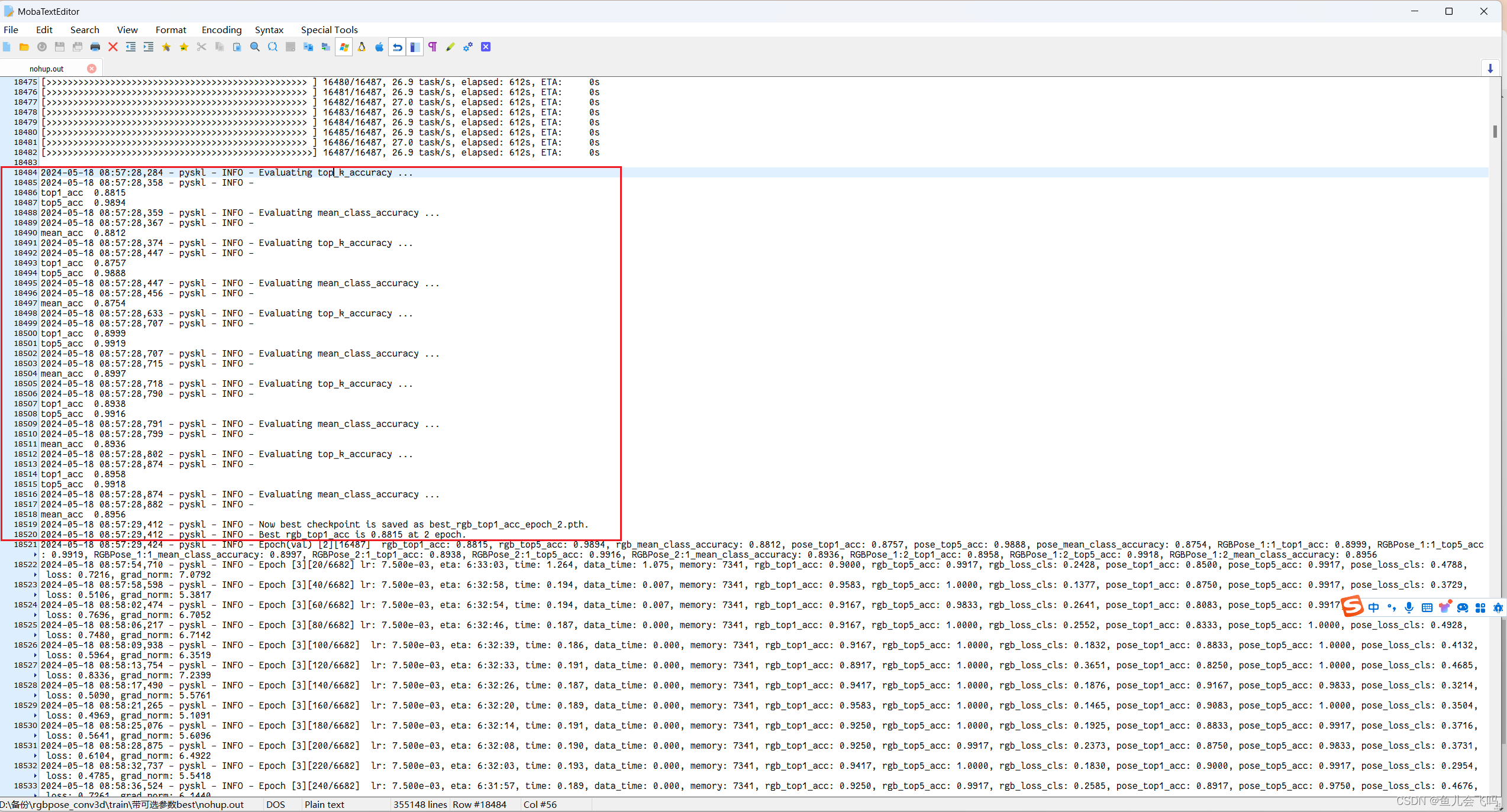Select the nohup.out tab
Screen dimensions: 1507x812
click(x=46, y=69)
